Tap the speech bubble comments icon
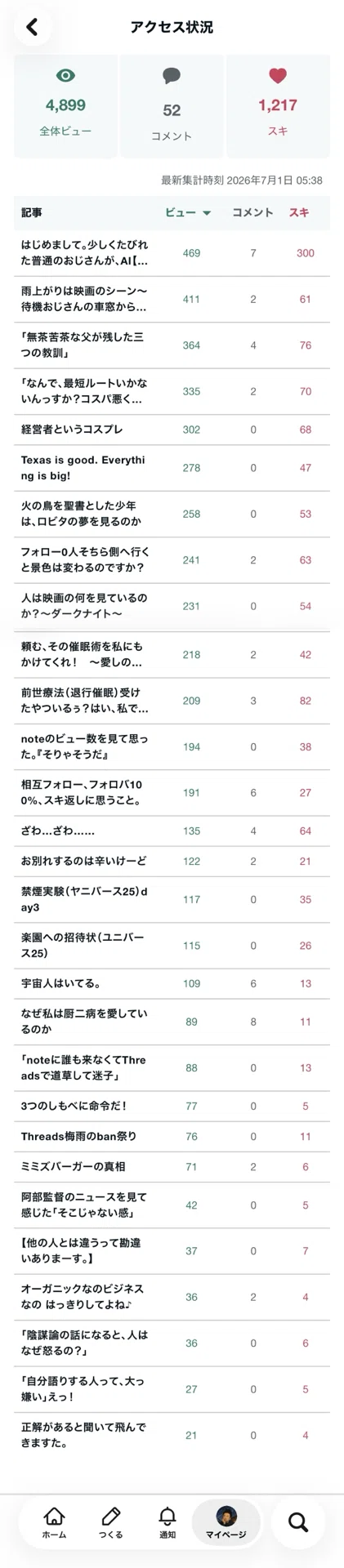The height and width of the screenshot is (1568, 344). tap(172, 77)
